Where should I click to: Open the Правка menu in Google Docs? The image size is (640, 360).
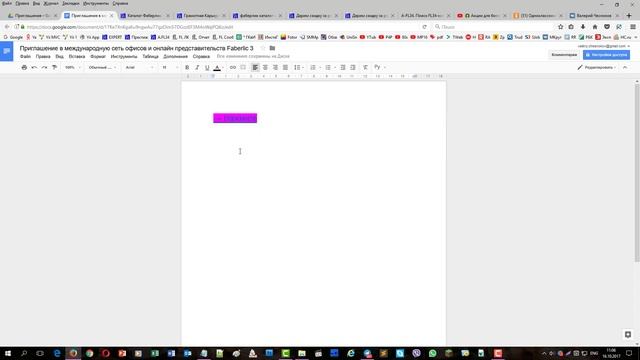(43, 56)
